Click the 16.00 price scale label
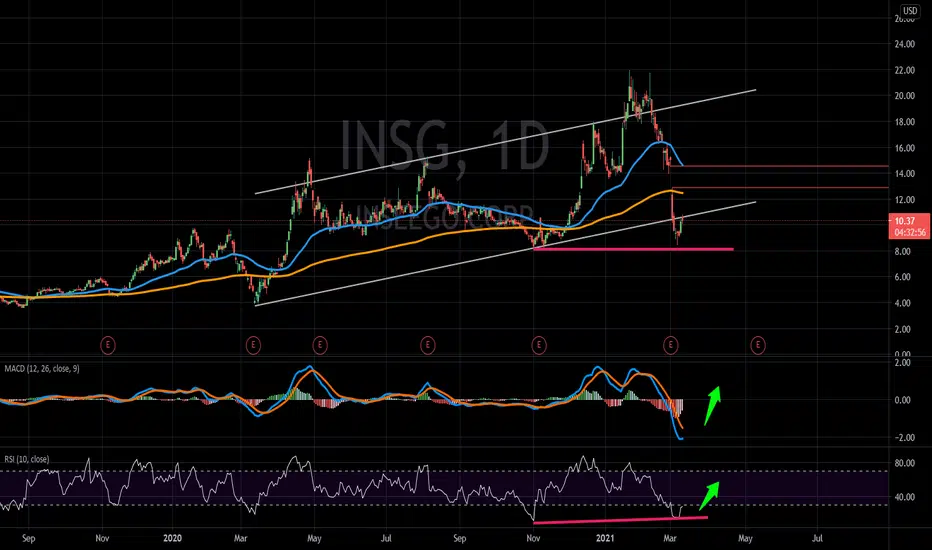 pyautogui.click(x=905, y=148)
